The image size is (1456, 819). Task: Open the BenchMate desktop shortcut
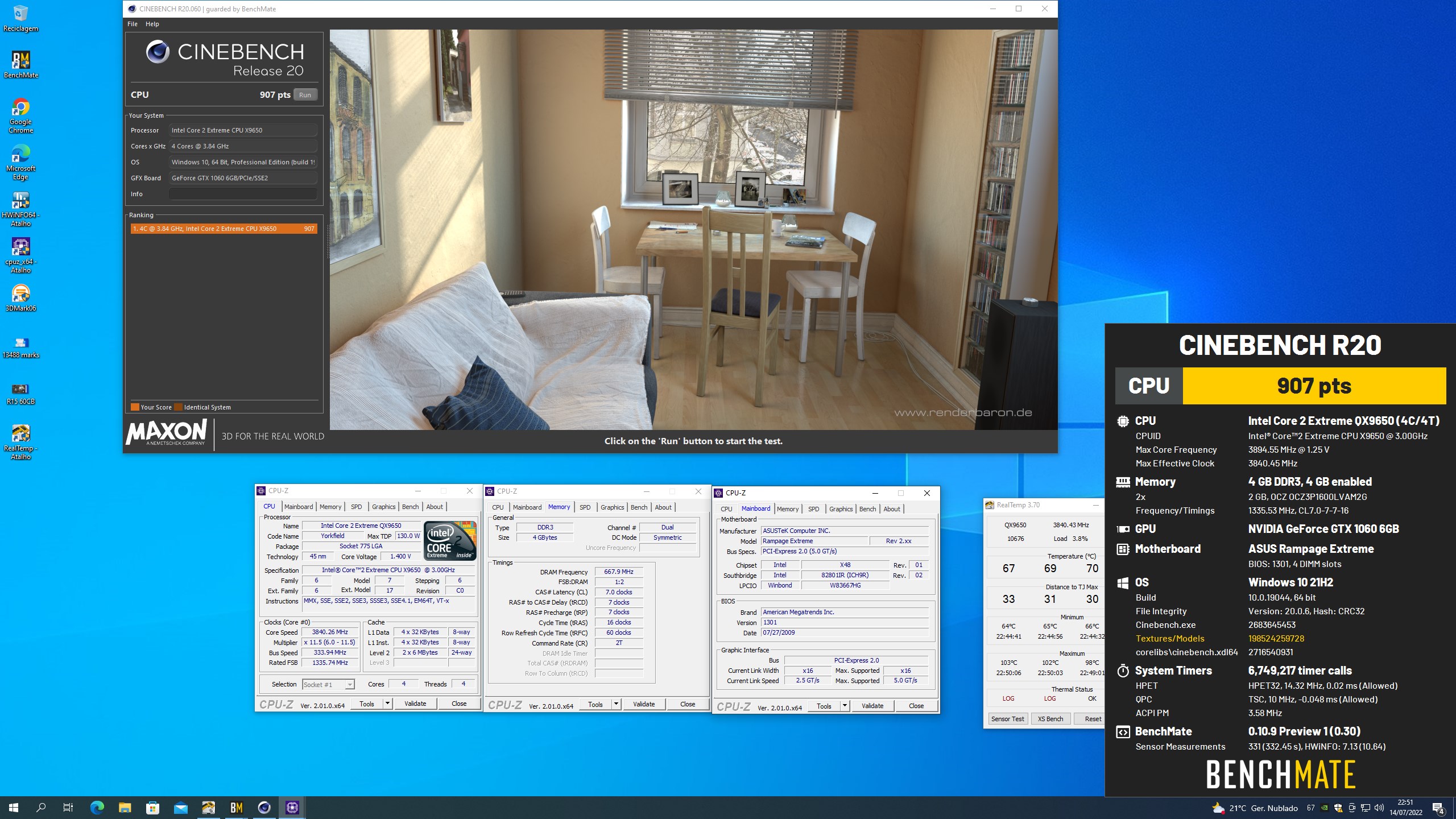pyautogui.click(x=20, y=65)
